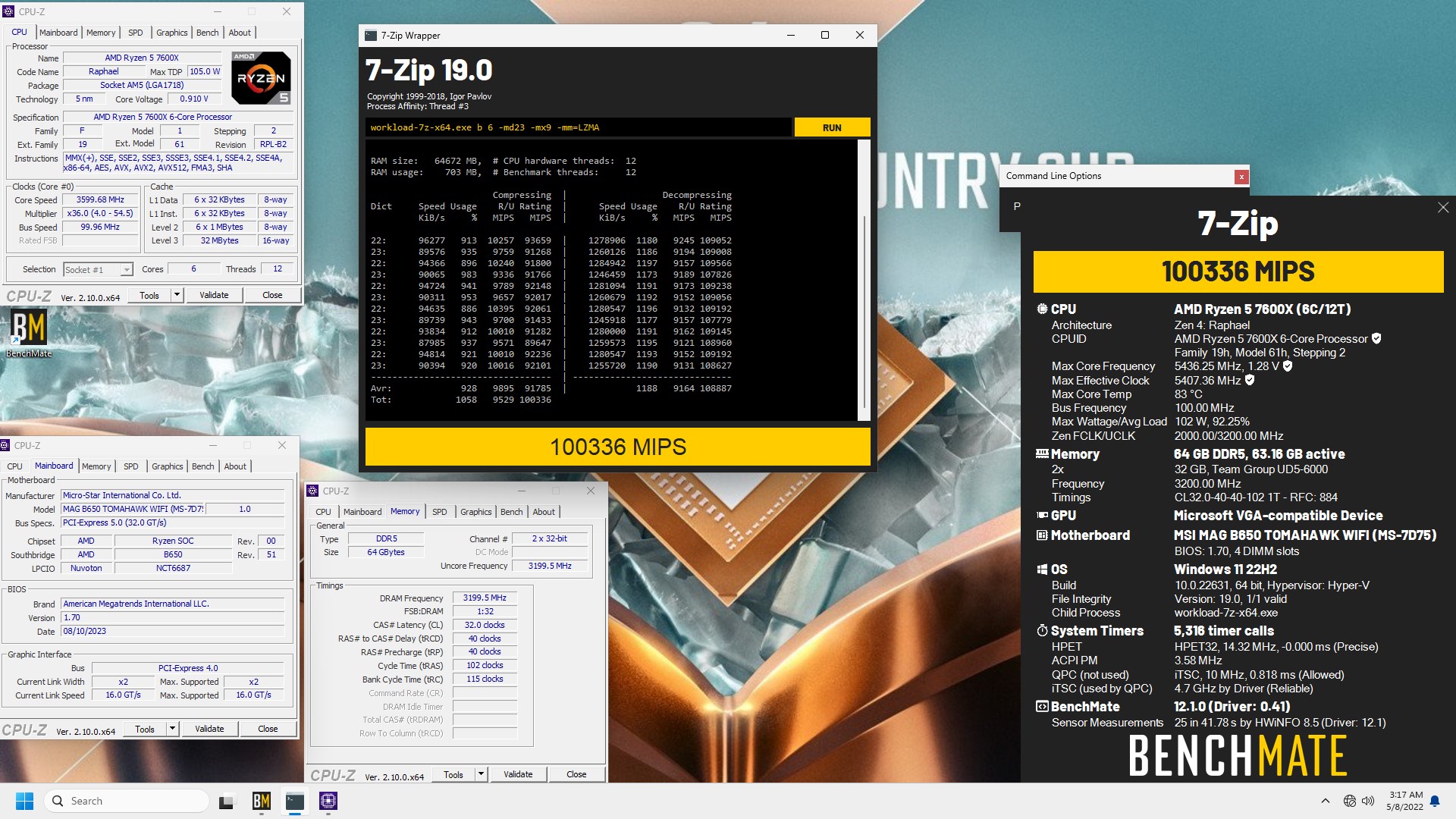Maximize the 7-Zip Wrapper window
1456x819 pixels.
coord(825,35)
